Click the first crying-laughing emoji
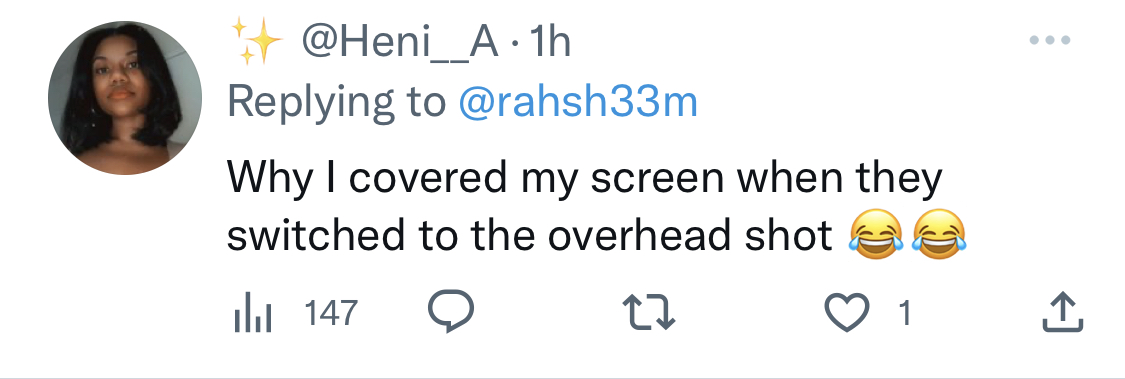 click(x=875, y=235)
